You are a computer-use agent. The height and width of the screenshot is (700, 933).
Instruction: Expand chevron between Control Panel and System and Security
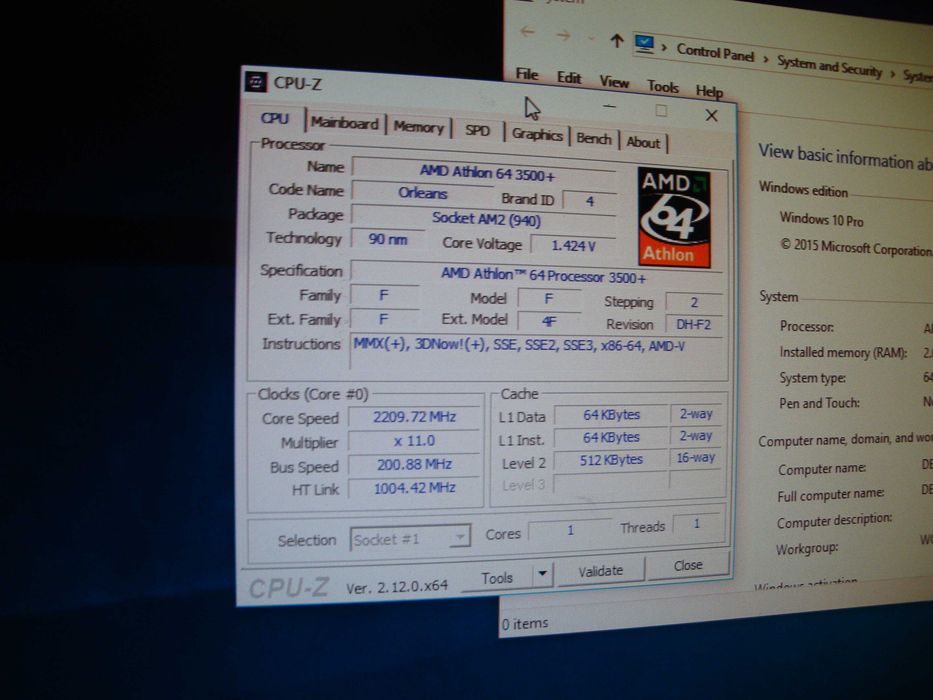[x=766, y=60]
